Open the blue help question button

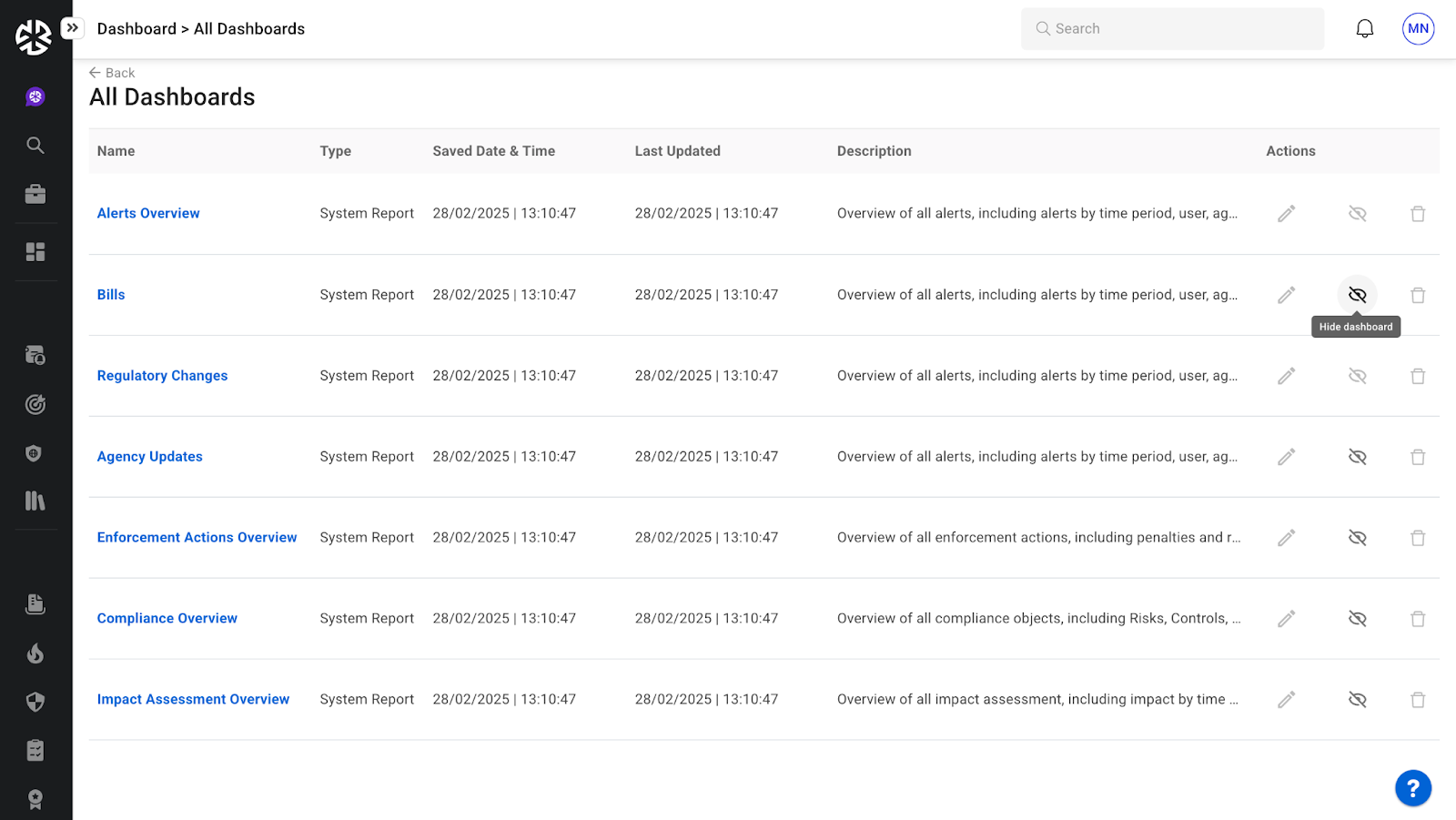(1412, 788)
